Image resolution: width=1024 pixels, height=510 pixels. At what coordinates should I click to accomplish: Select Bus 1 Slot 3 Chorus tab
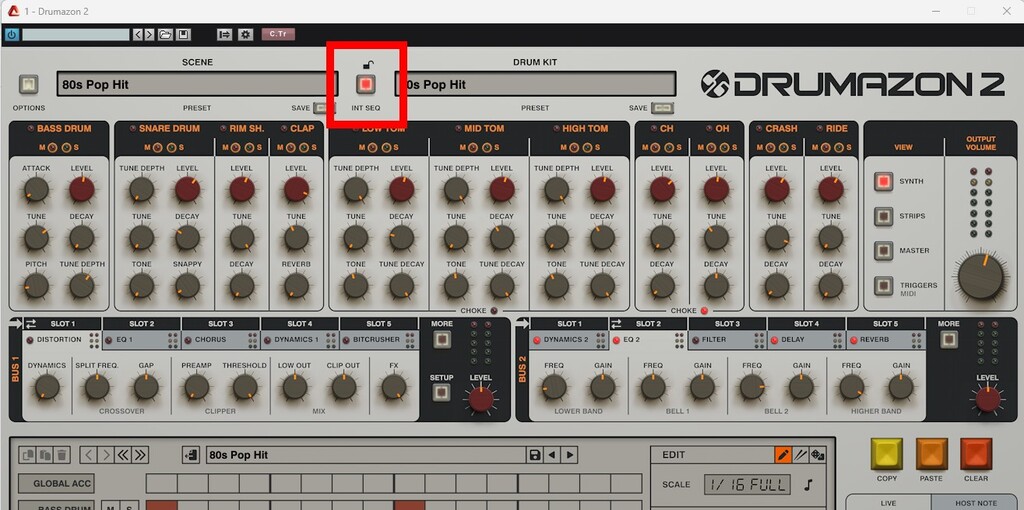pos(221,340)
